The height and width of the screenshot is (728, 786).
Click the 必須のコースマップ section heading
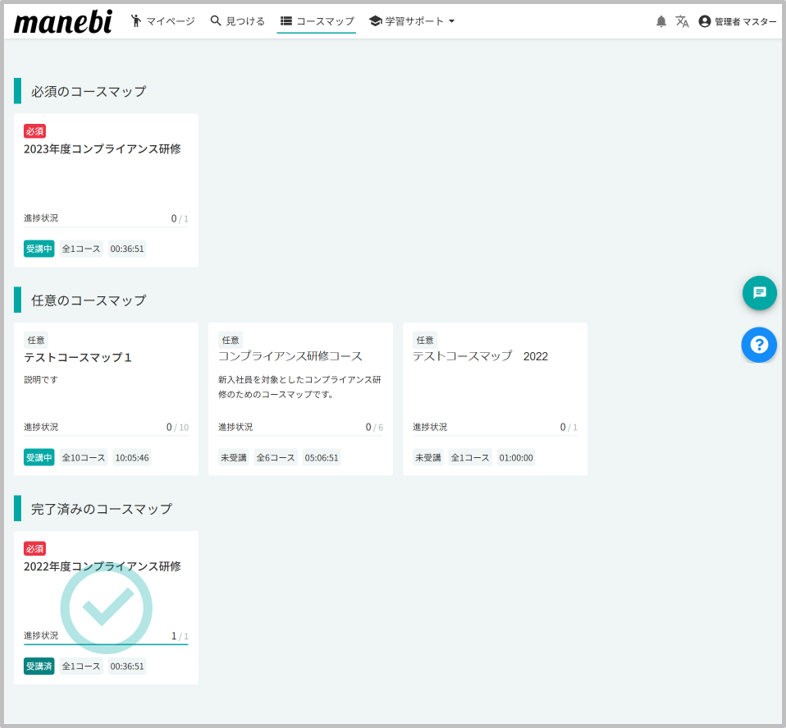(x=88, y=91)
